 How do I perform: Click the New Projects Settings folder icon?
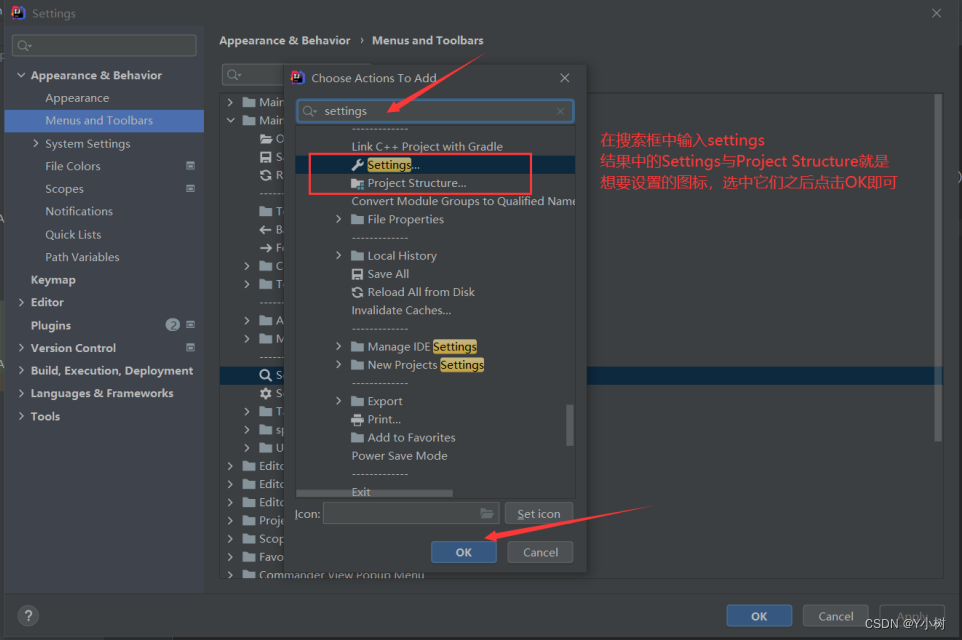coord(358,365)
